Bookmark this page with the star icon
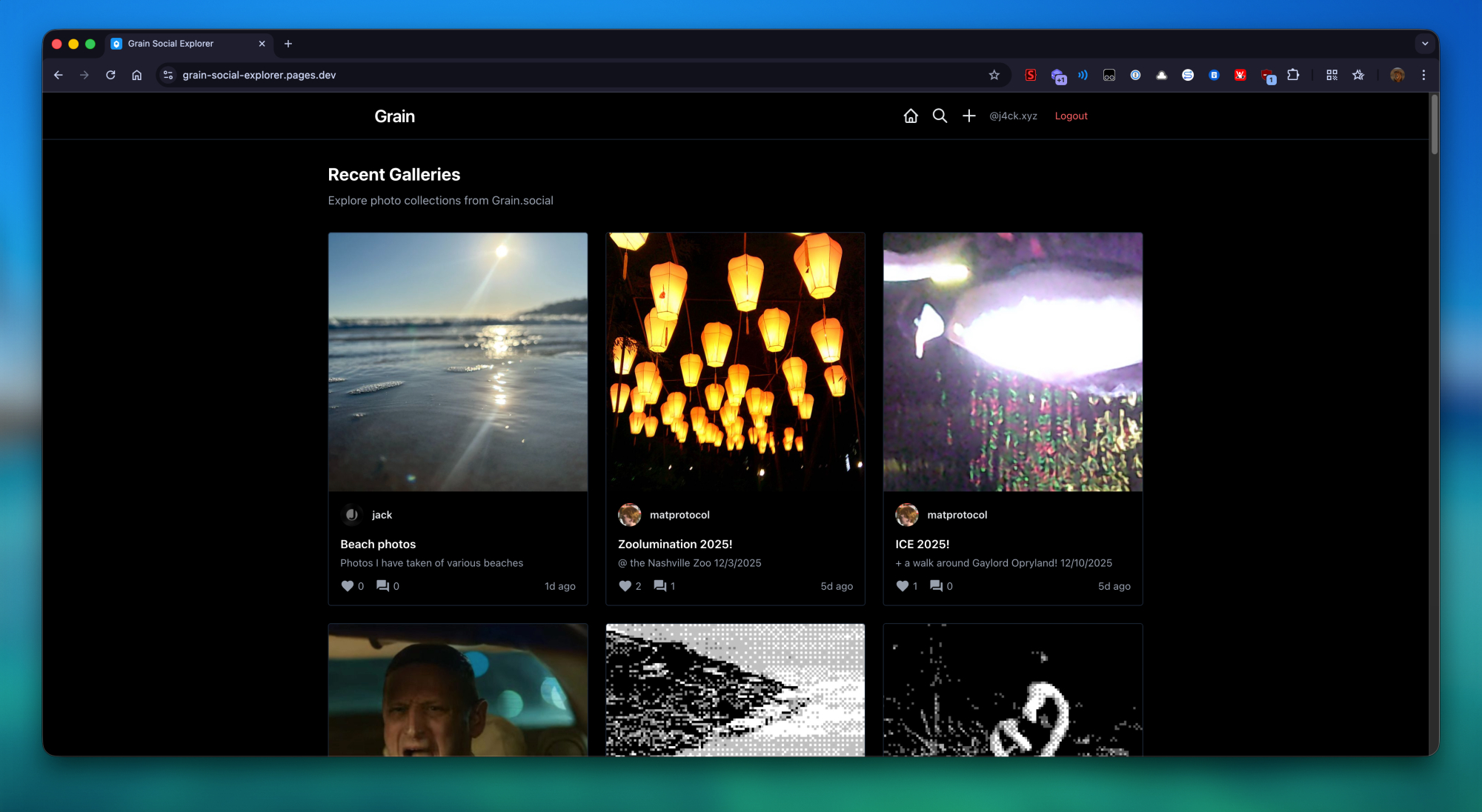Viewport: 1482px width, 812px height. (x=994, y=75)
